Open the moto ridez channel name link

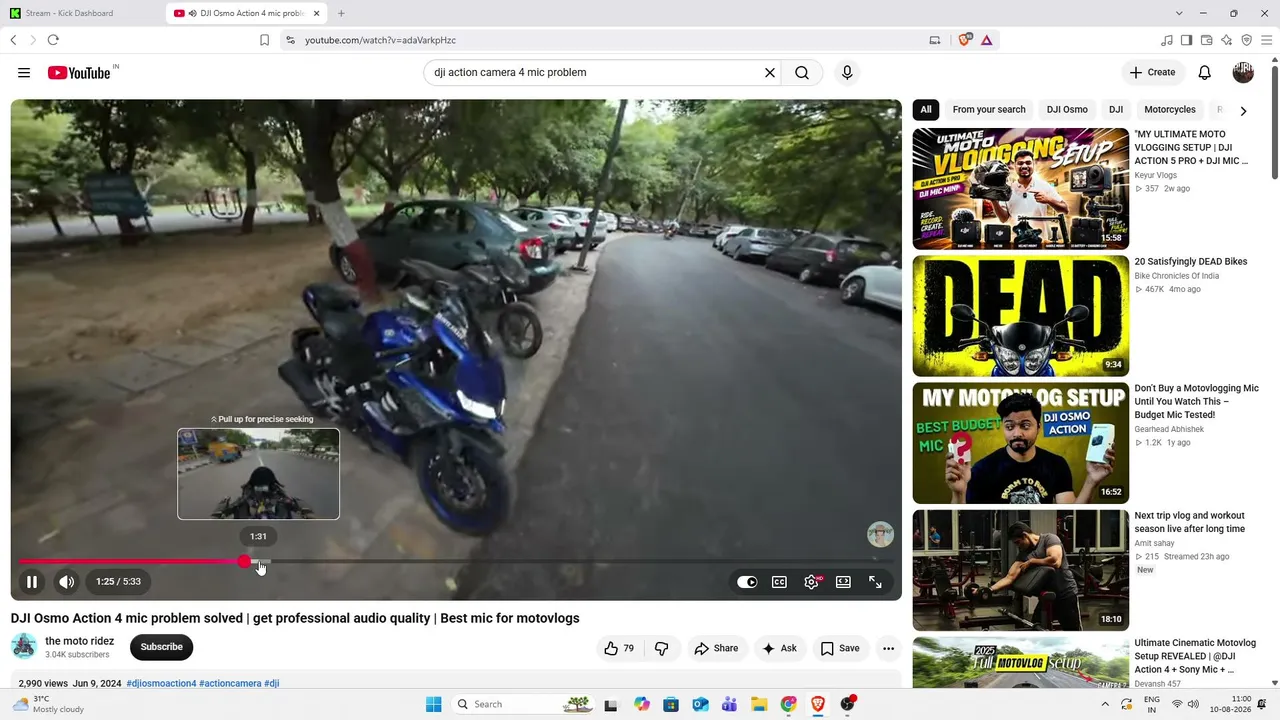click(x=80, y=641)
